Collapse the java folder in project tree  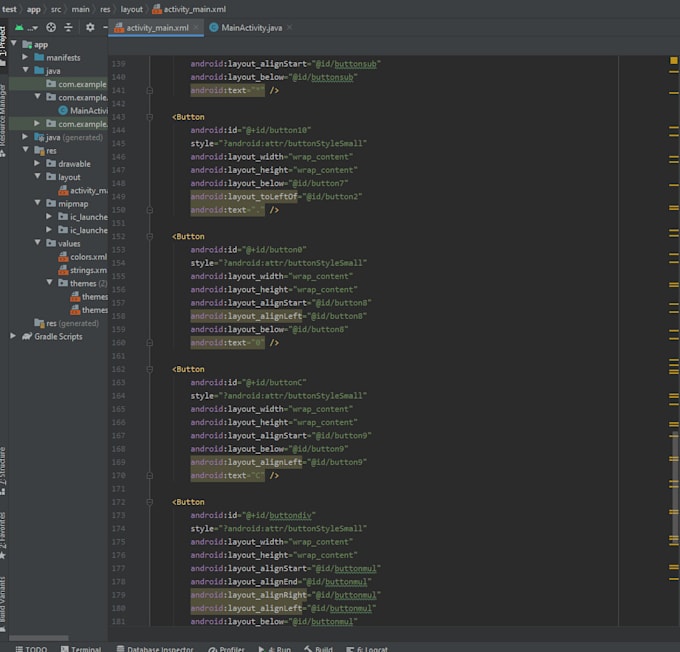(x=26, y=70)
